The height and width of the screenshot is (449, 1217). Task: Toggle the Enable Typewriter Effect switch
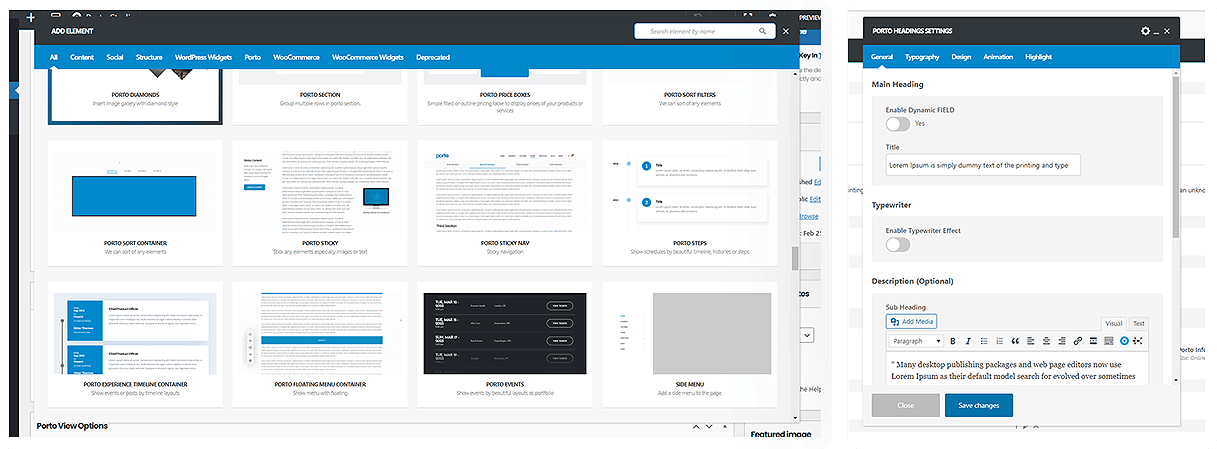(x=898, y=244)
